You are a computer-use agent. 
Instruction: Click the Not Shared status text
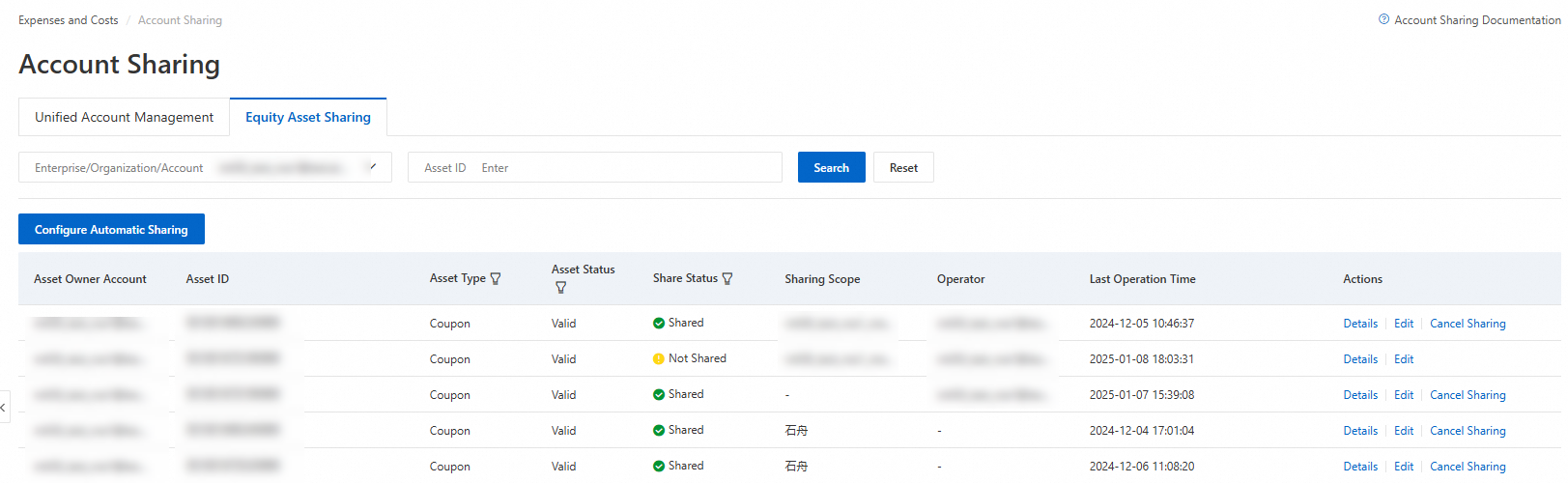698,358
